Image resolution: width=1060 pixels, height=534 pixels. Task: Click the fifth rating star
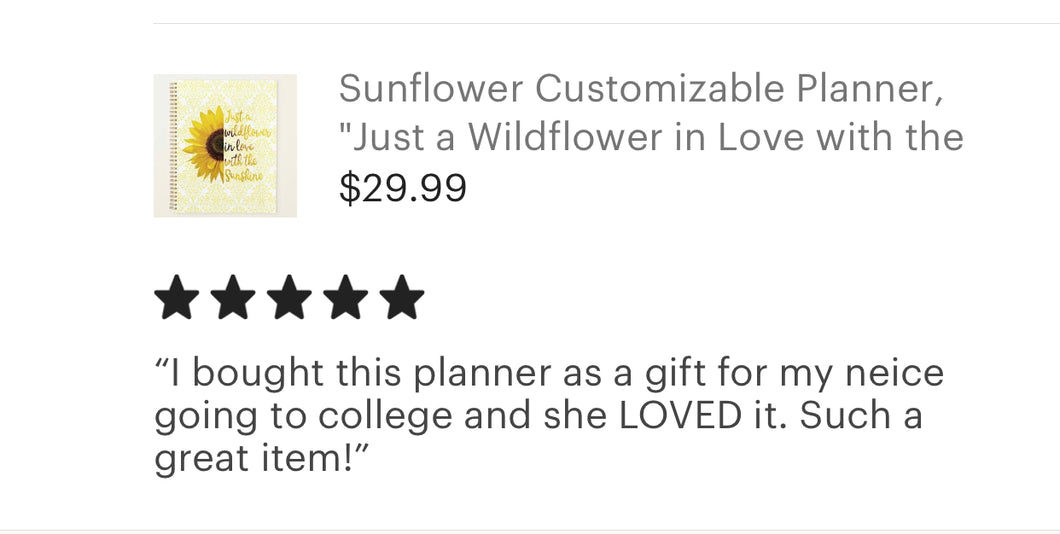coord(402,297)
